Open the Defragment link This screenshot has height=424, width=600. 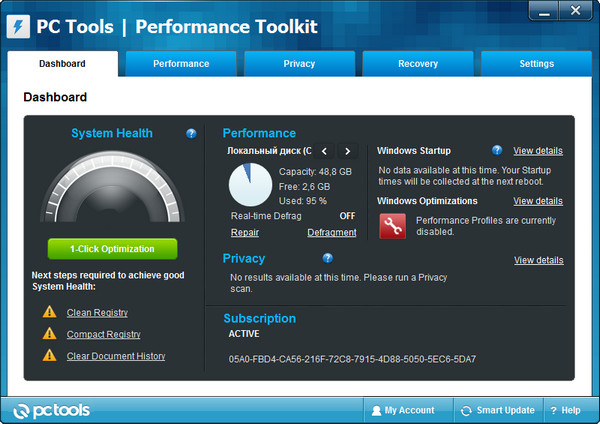click(331, 232)
